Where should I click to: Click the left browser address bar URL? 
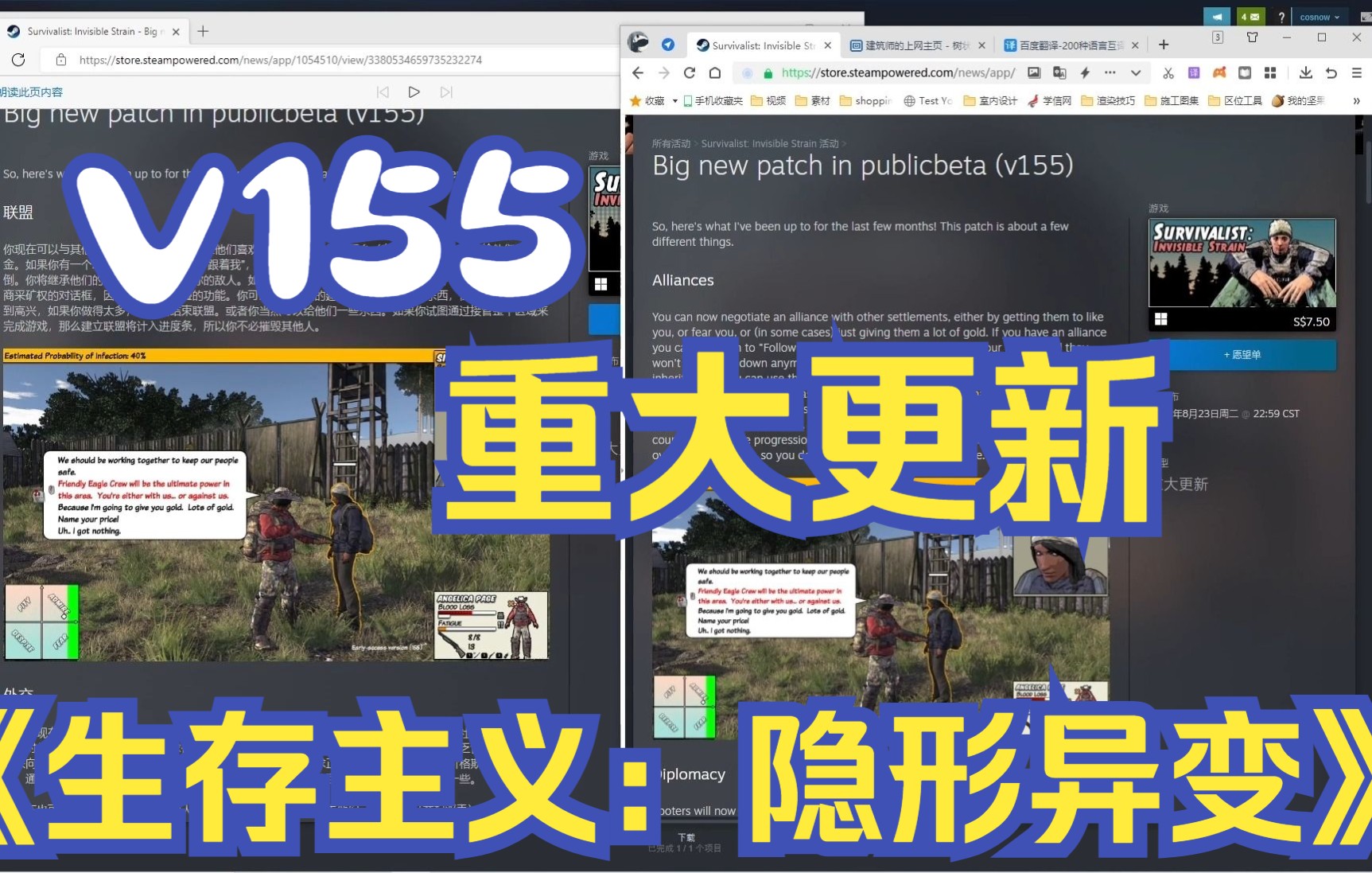pyautogui.click(x=280, y=60)
